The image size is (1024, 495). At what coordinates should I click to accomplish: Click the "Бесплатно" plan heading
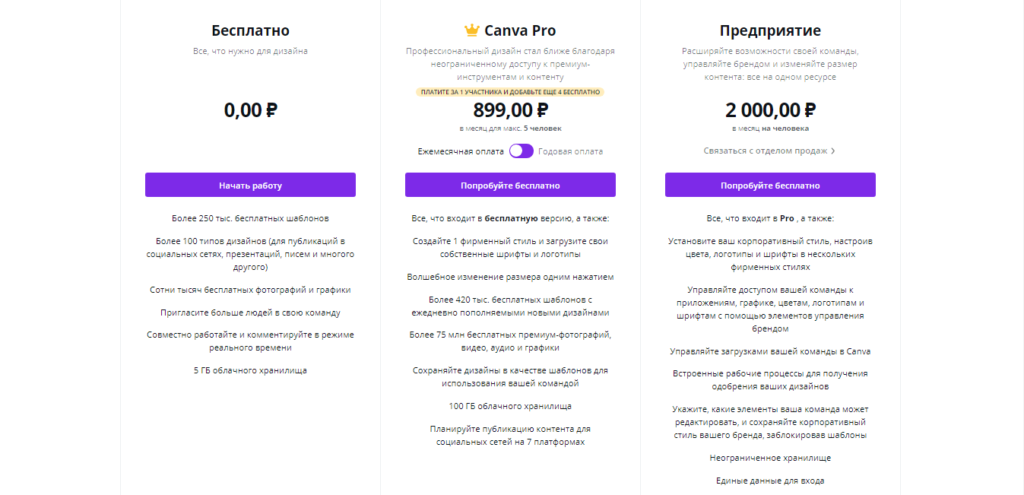[x=250, y=30]
